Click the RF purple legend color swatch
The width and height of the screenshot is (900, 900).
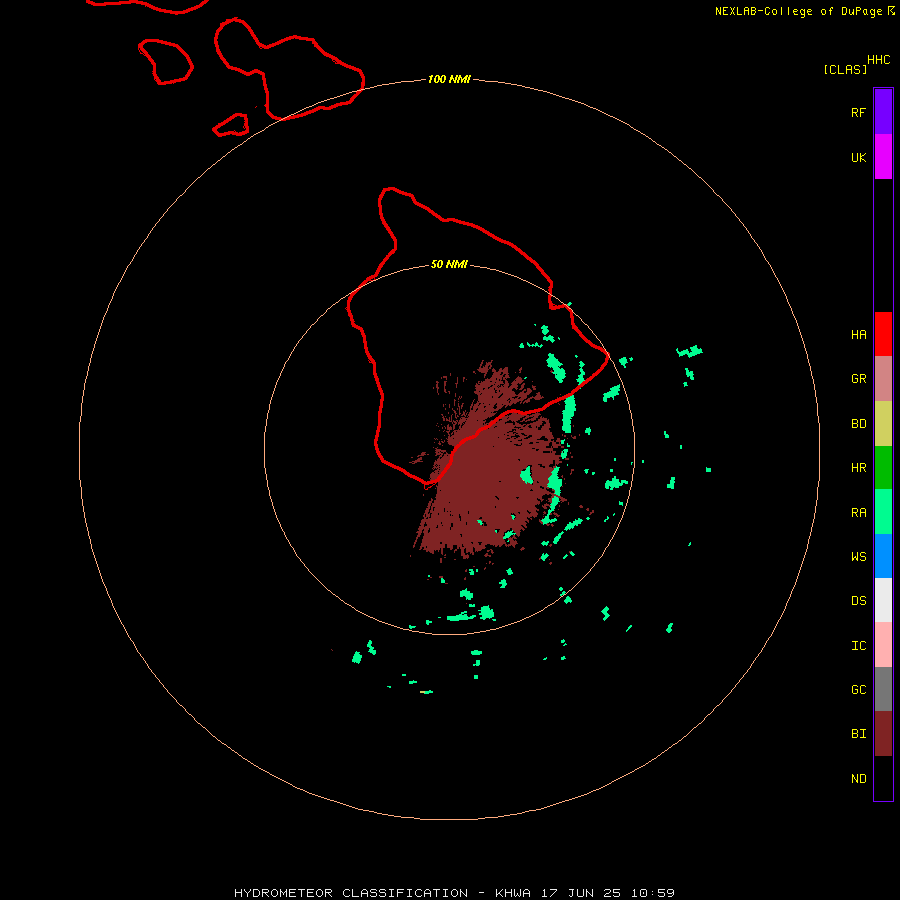(883, 112)
